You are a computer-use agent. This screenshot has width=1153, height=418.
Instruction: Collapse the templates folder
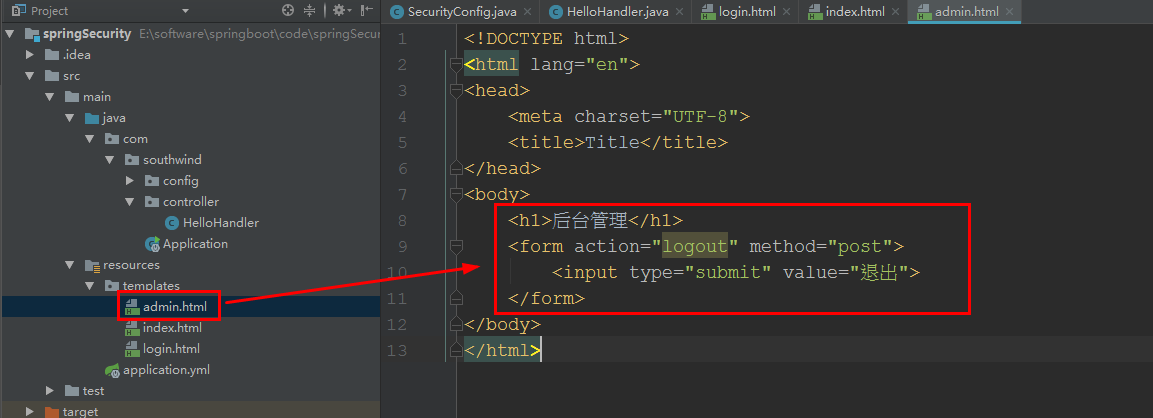pos(89,286)
